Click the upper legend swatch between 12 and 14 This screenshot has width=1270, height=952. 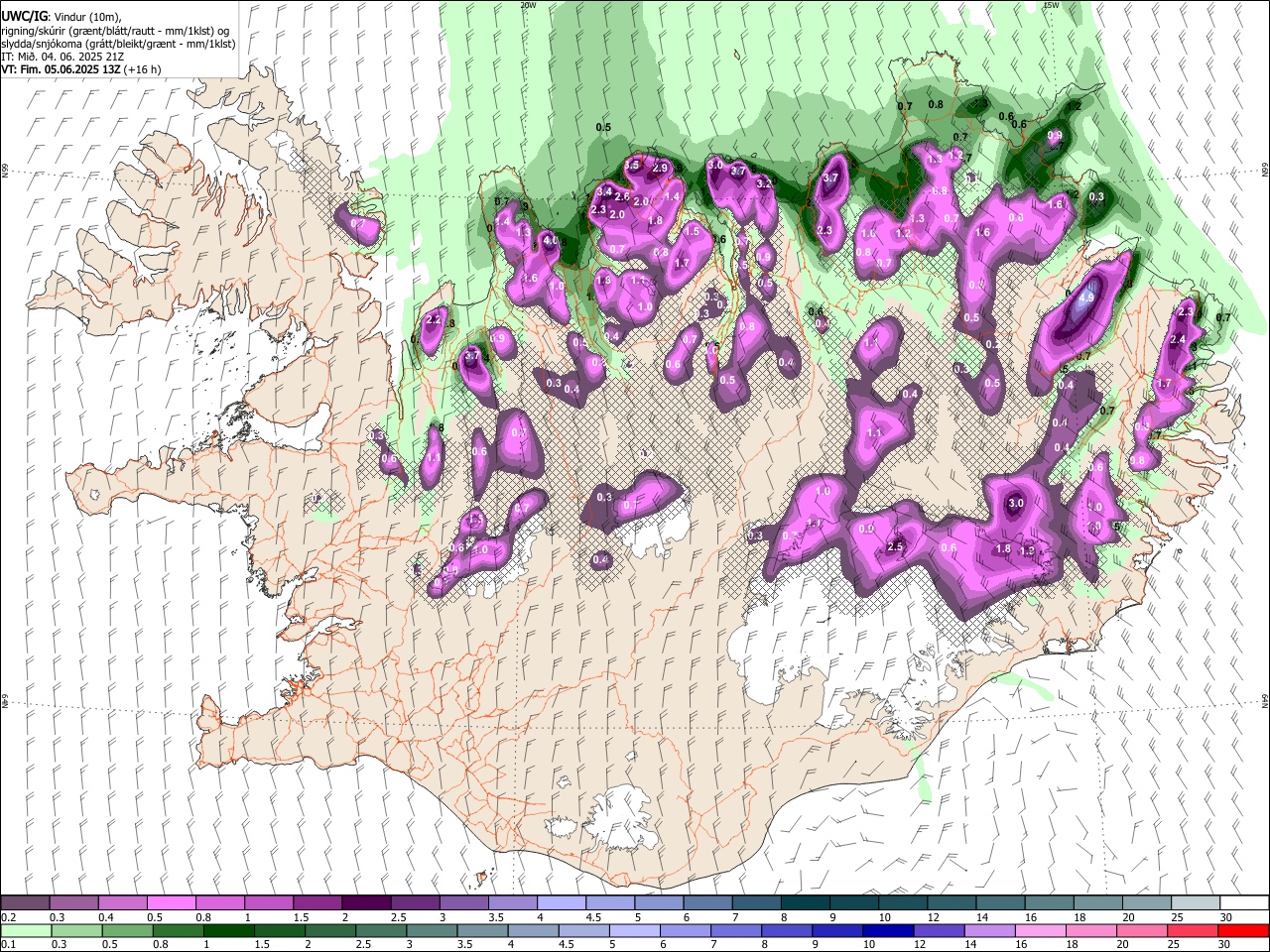click(x=951, y=903)
